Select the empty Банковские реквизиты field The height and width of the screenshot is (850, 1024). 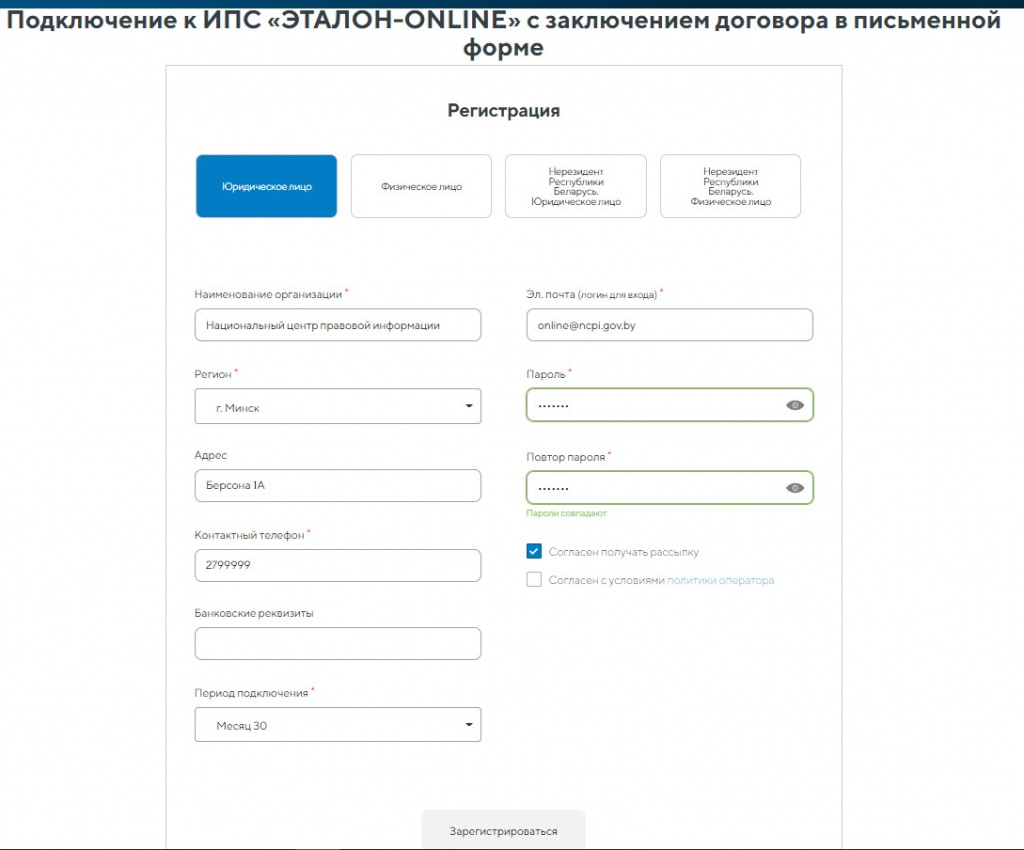[338, 644]
